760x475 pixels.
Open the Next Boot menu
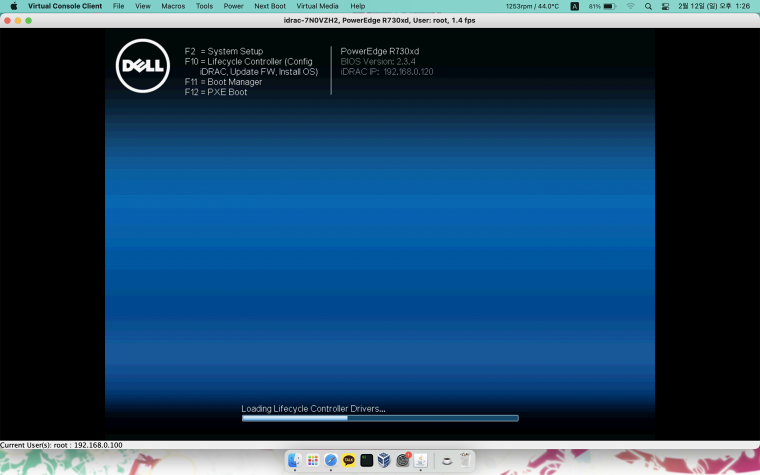270,6
